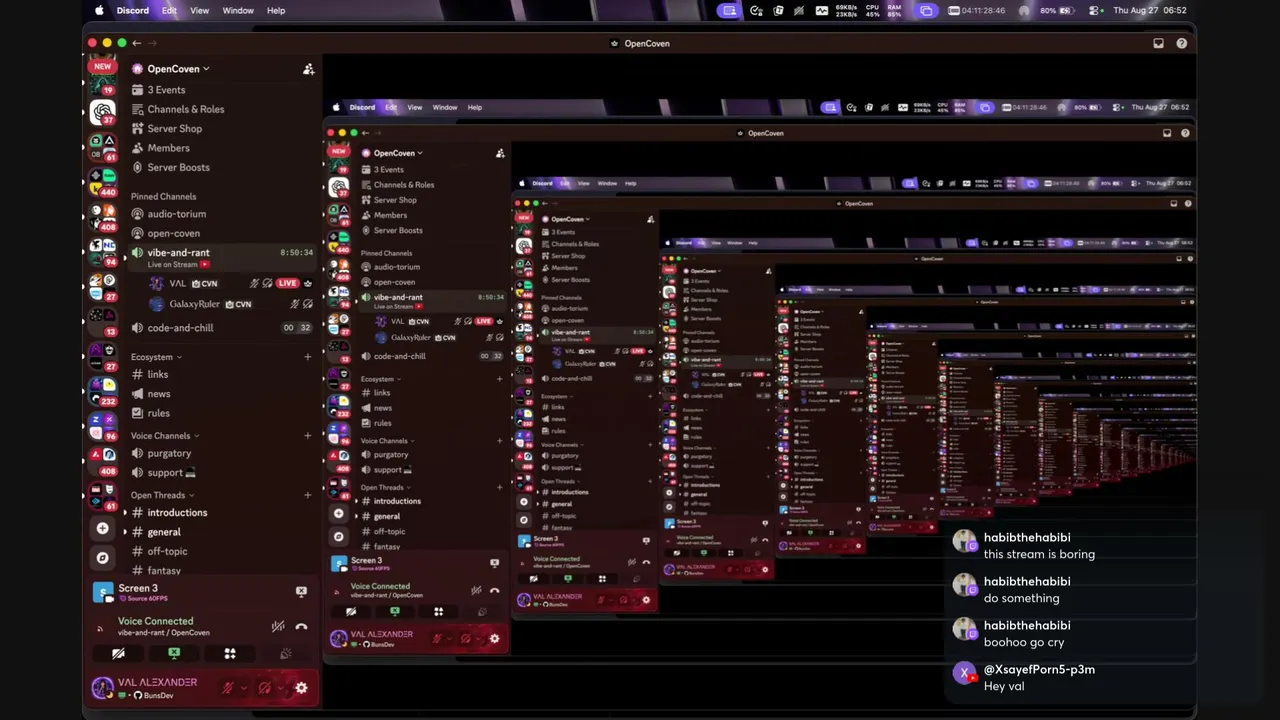Open the Activities launcher icon
The height and width of the screenshot is (720, 1280).
pos(230,654)
